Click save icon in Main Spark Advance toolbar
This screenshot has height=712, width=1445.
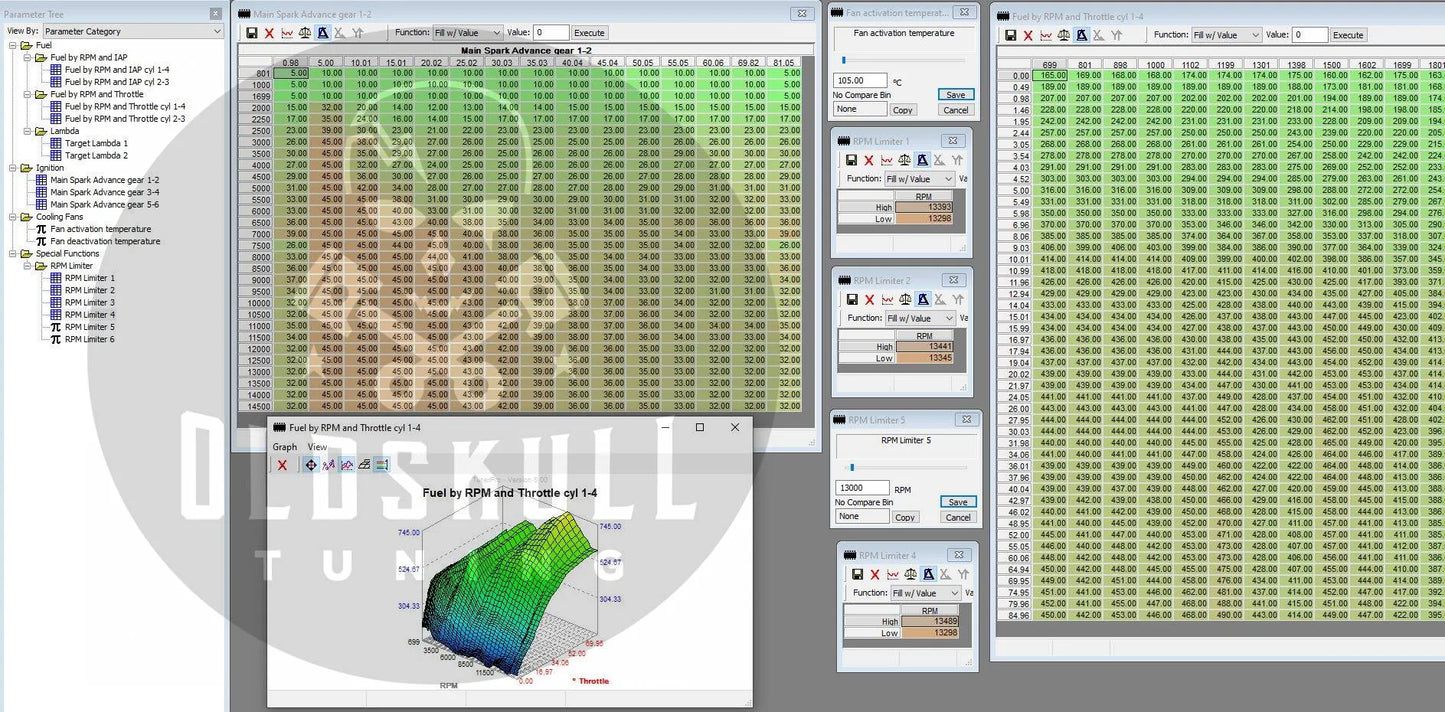252,33
